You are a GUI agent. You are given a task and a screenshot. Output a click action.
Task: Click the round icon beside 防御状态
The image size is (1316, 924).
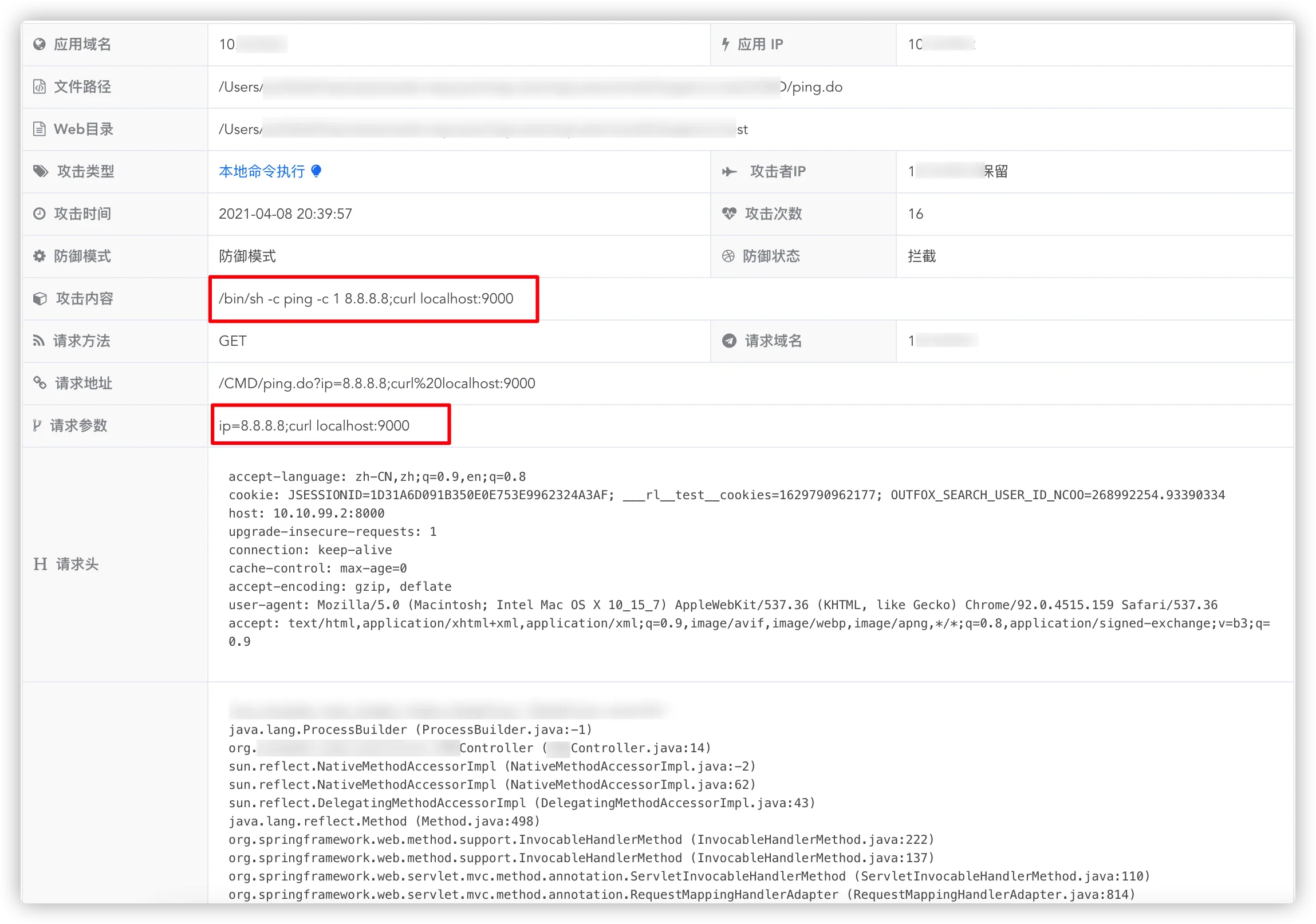point(728,256)
